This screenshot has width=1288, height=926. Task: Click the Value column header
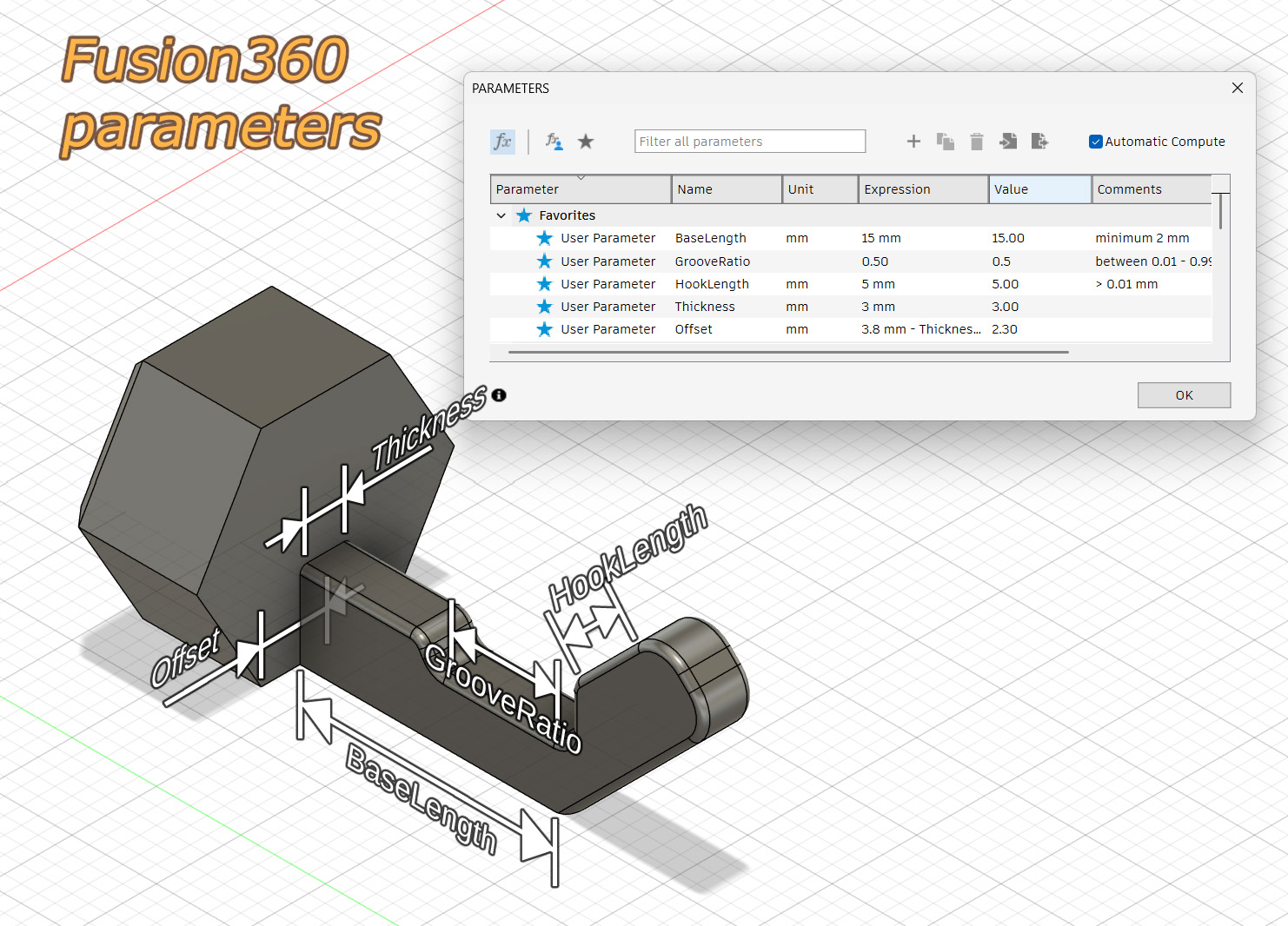(1040, 189)
